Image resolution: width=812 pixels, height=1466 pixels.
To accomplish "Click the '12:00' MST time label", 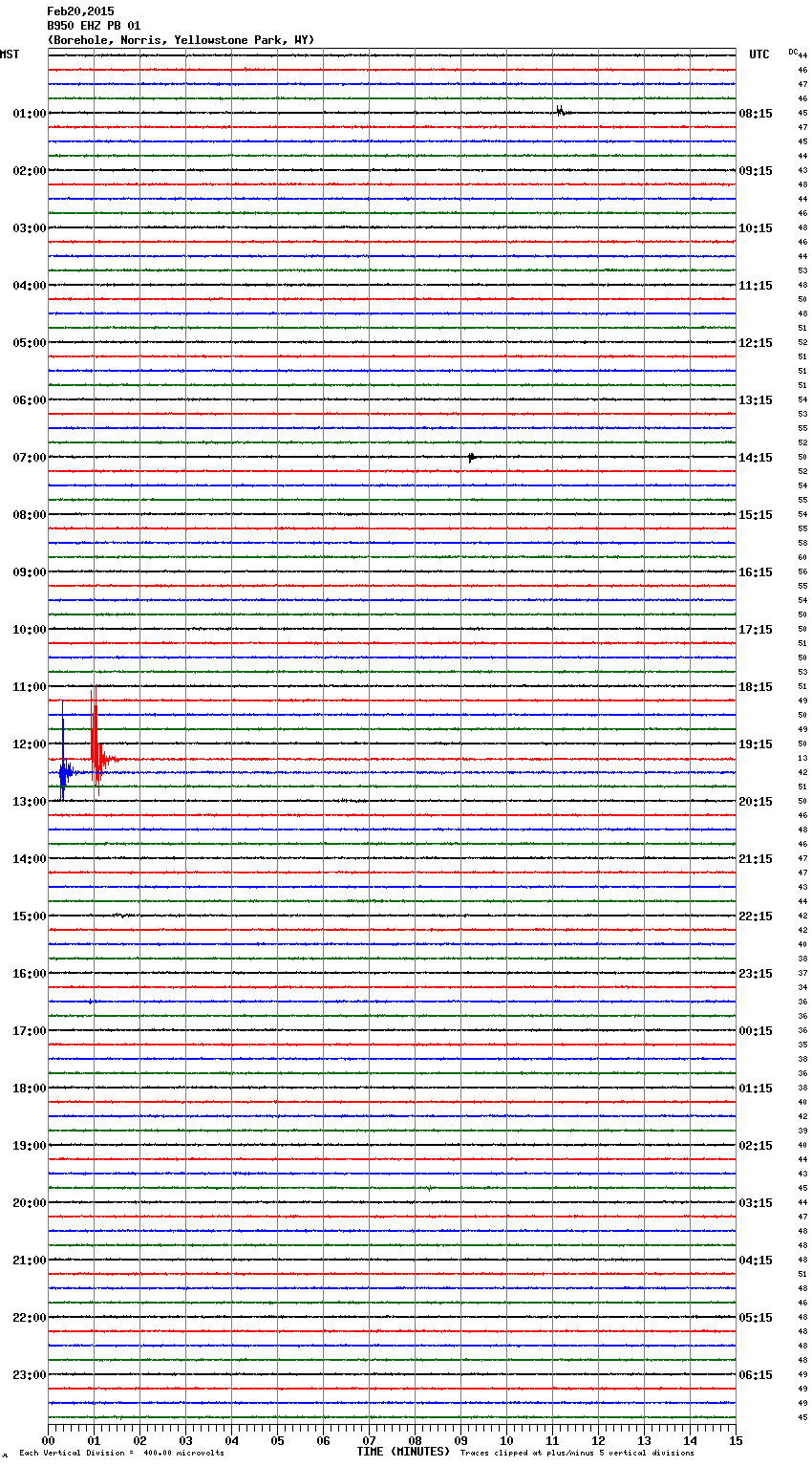I will point(30,744).
